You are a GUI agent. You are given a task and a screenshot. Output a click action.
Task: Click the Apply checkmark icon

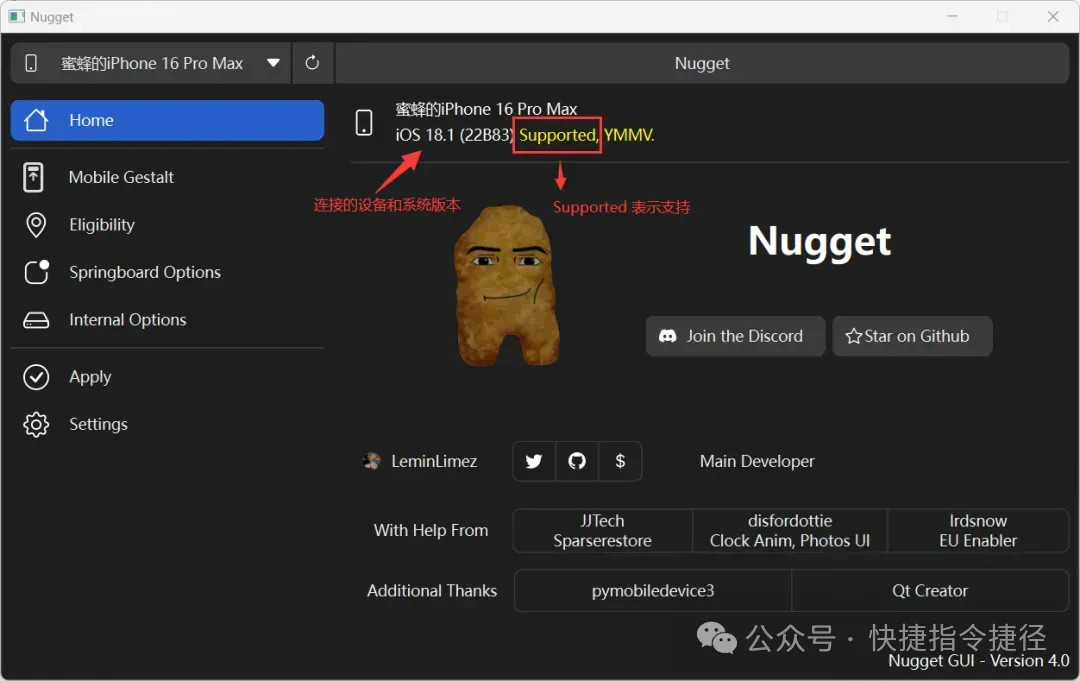pos(36,377)
